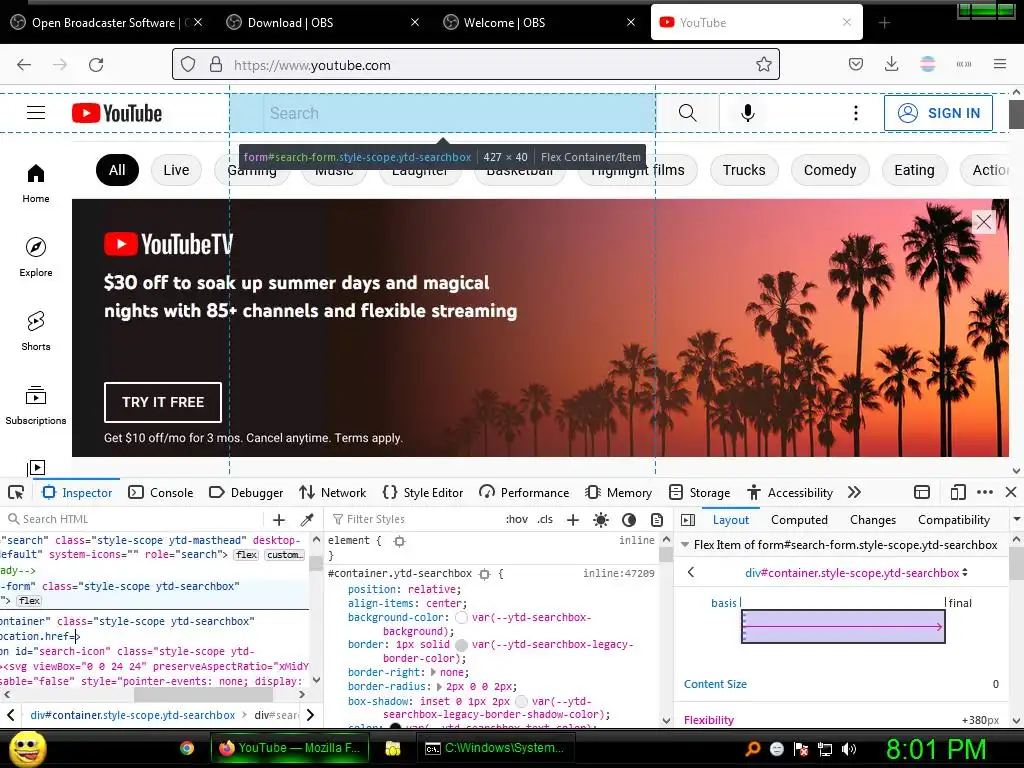
Task: Click the box-shadow color swatch
Action: point(521,701)
